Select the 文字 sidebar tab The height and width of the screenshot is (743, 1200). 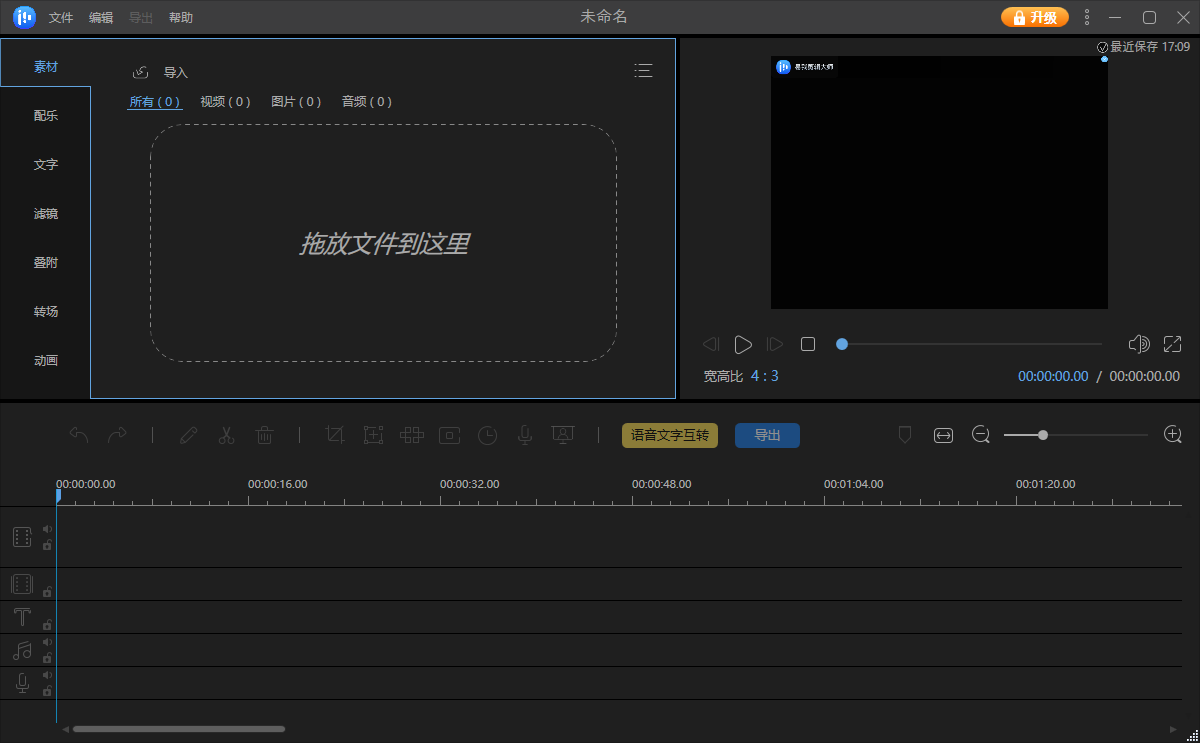[x=45, y=164]
